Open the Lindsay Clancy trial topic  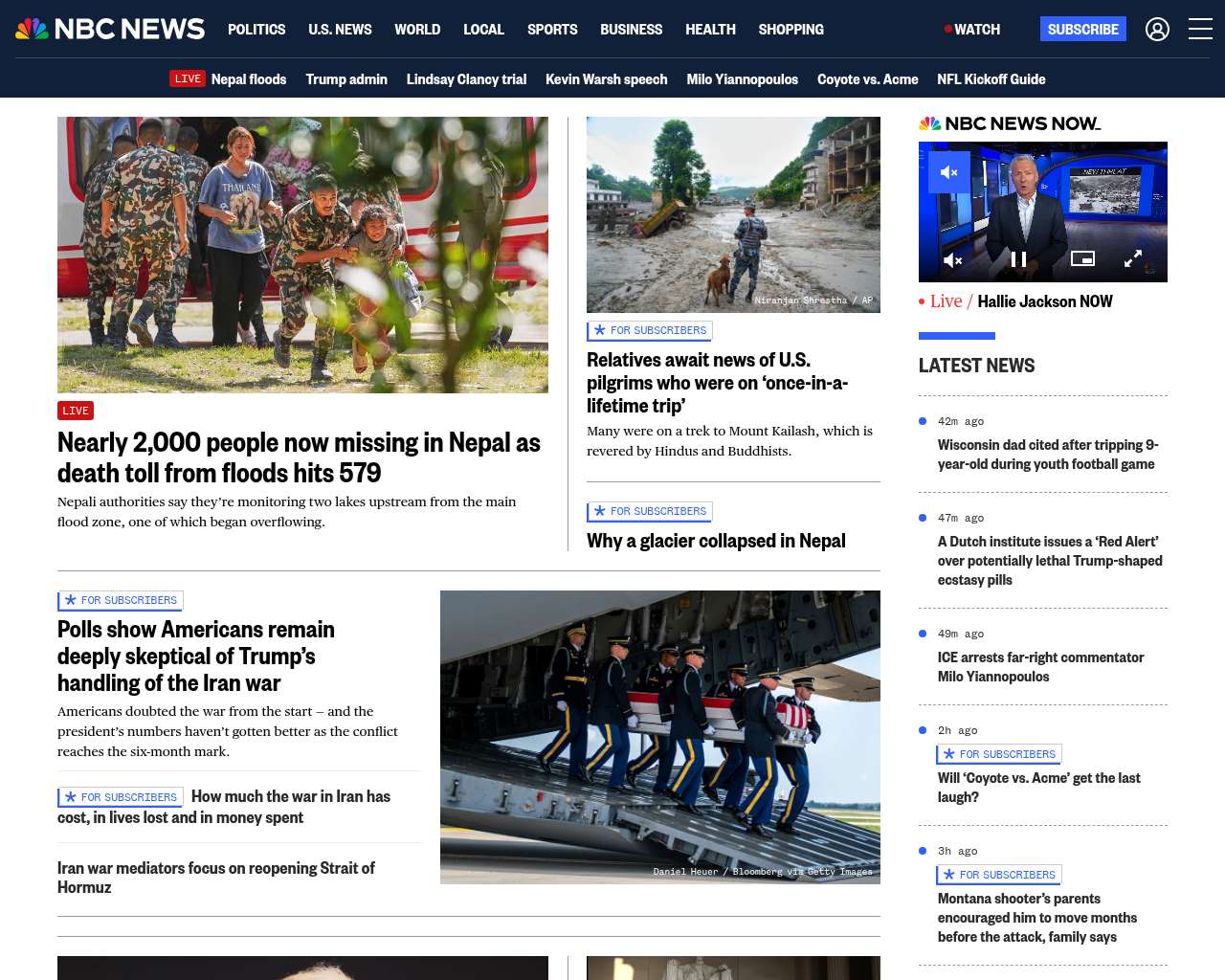coord(466,79)
